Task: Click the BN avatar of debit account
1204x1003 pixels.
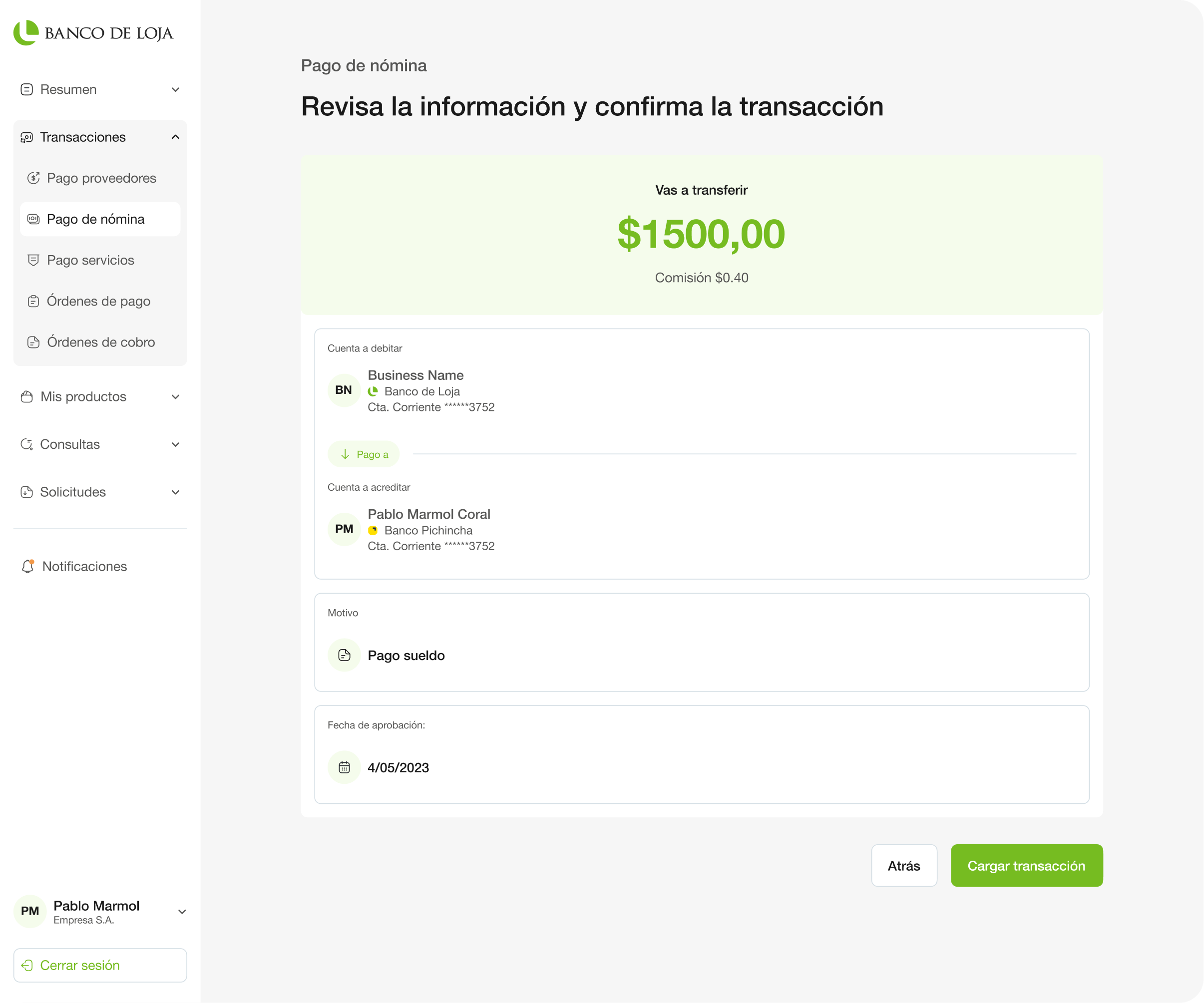Action: point(344,390)
